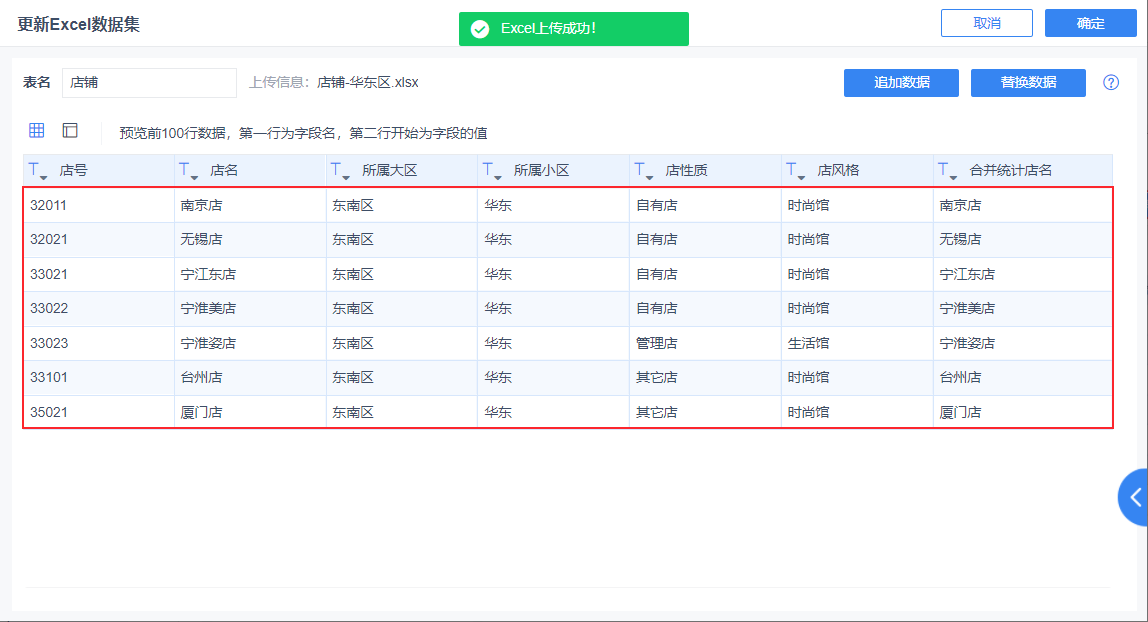Click the 合并统计店名 column header label
1148x622 pixels.
pos(1010,171)
